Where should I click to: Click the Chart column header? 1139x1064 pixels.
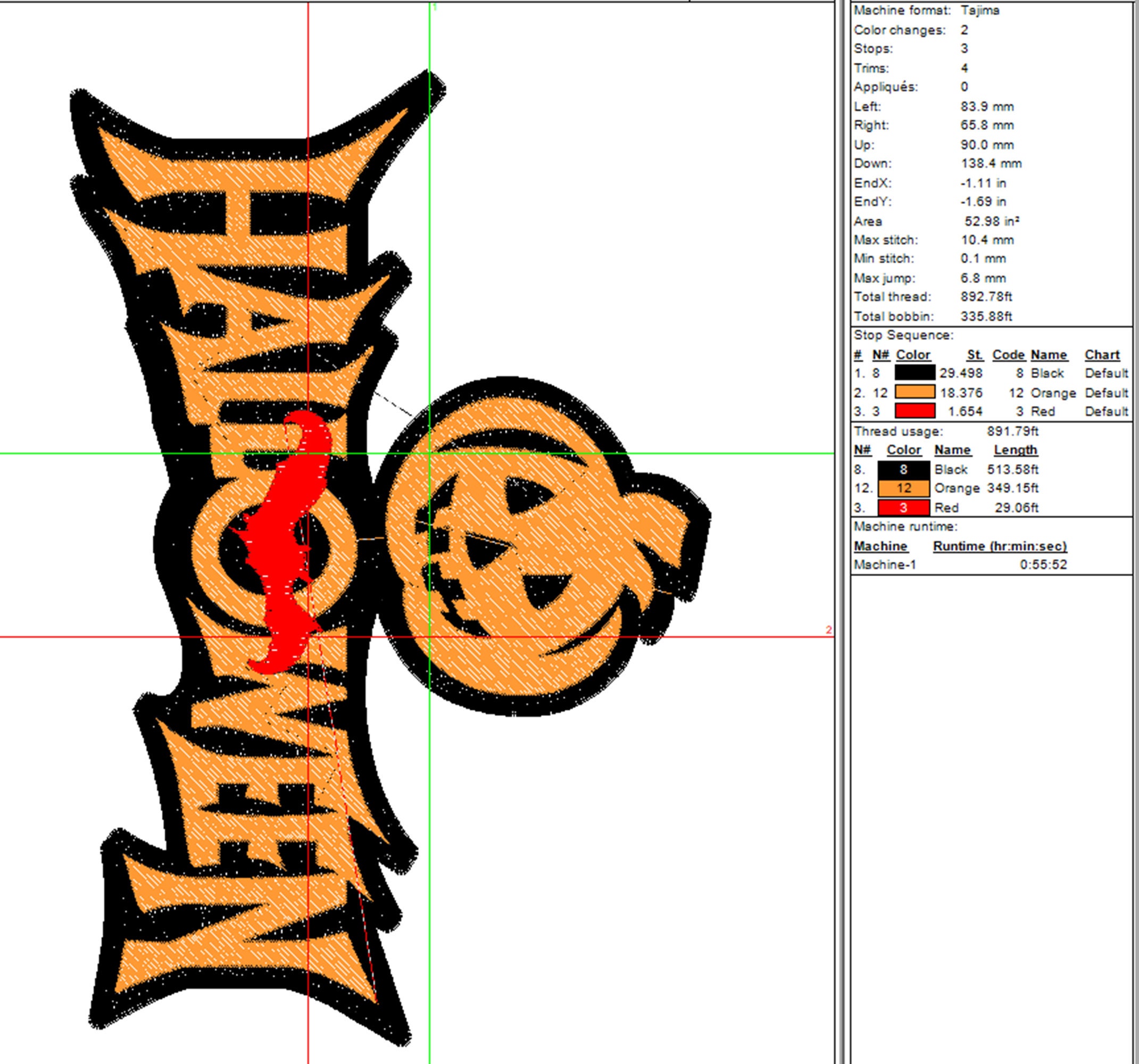click(1102, 355)
